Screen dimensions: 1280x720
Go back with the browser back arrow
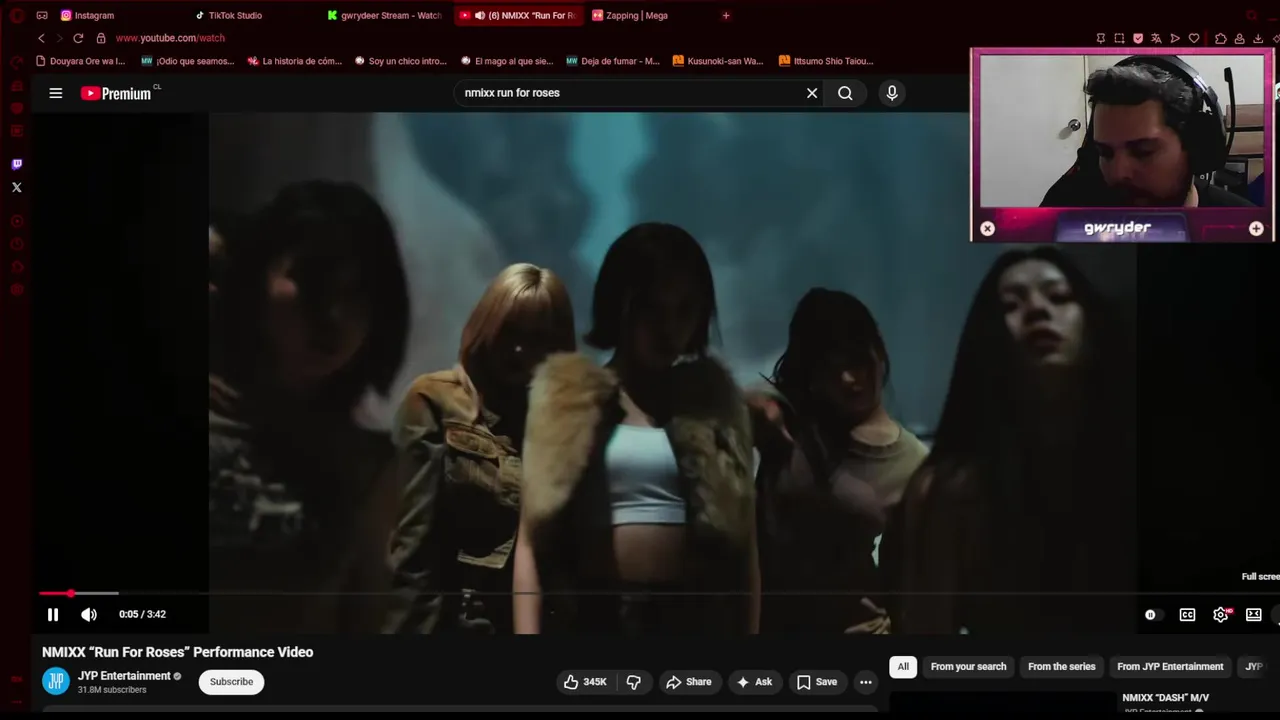(41, 38)
